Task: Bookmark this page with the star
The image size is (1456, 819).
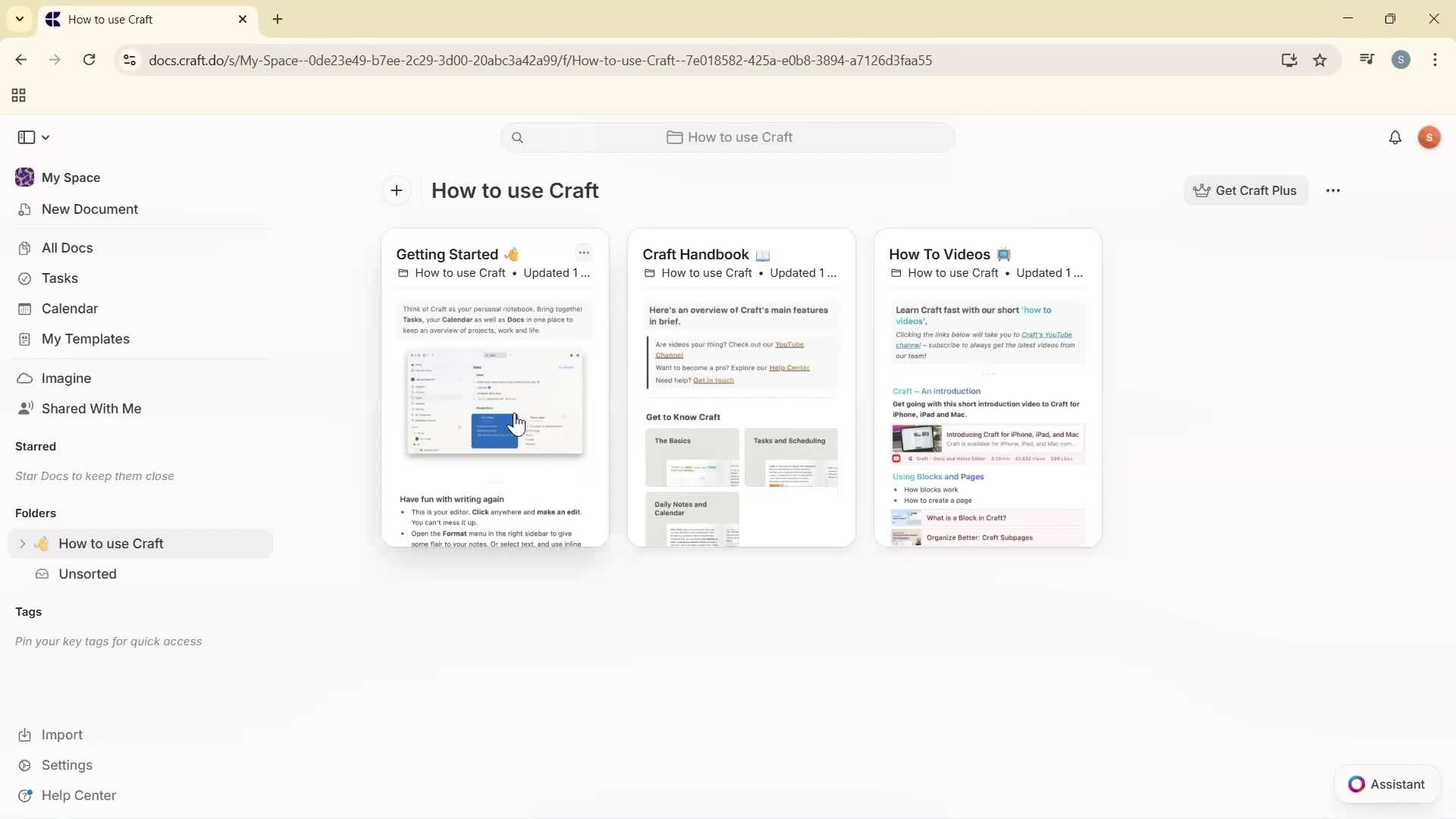Action: [x=1320, y=60]
